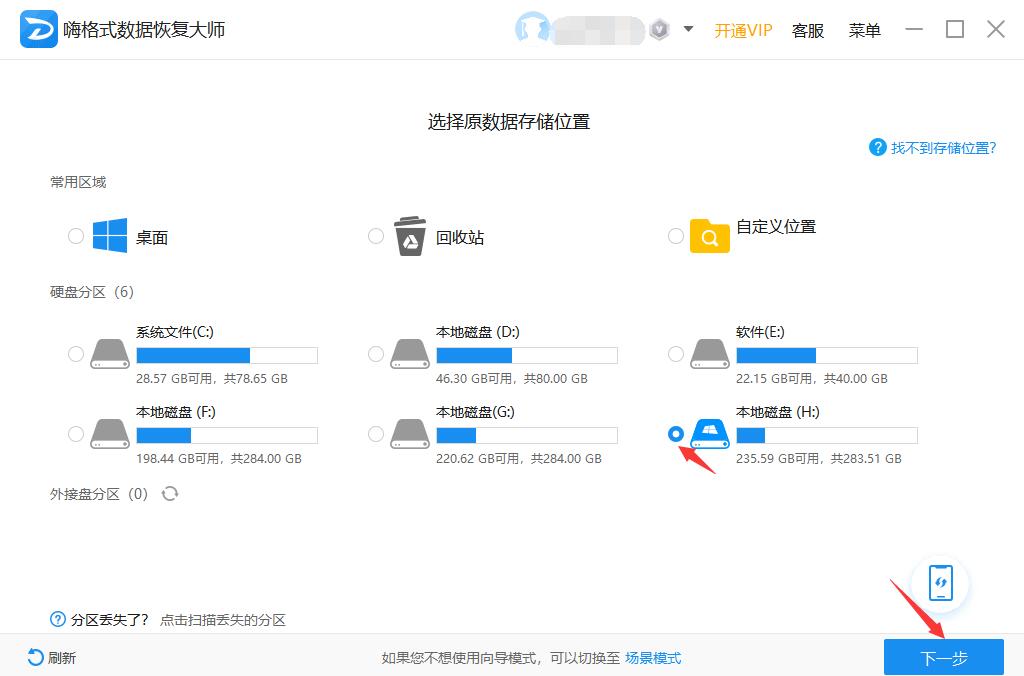Click the refresh icon next to 外接盘分区

coord(170,493)
